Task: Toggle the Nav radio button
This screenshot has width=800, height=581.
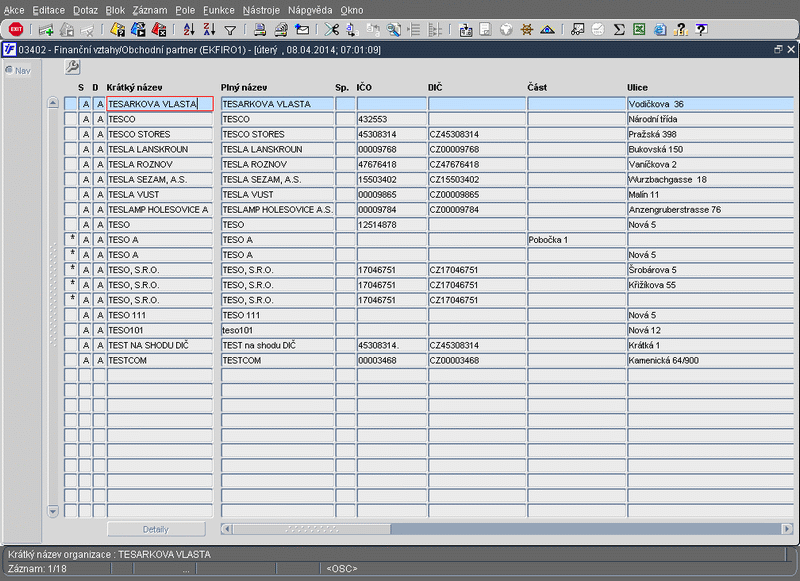Action: pyautogui.click(x=9, y=70)
